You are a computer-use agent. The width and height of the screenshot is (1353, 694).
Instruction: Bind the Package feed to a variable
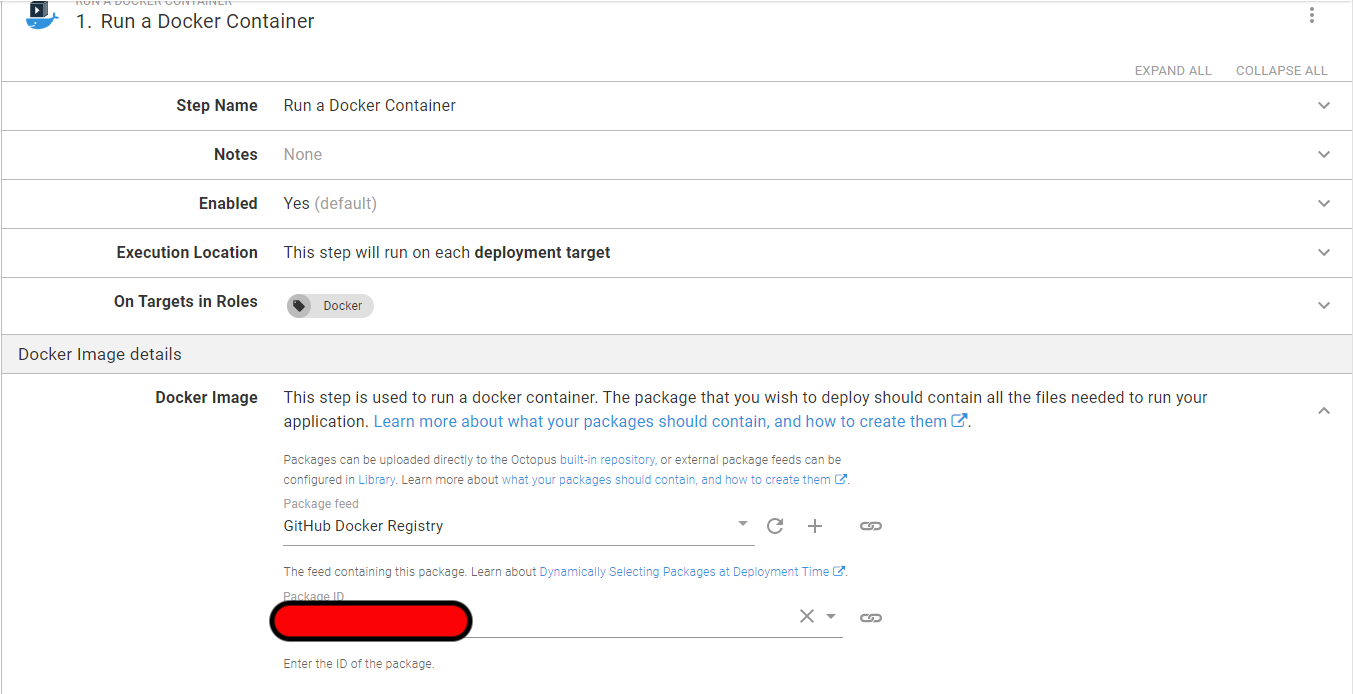870,525
